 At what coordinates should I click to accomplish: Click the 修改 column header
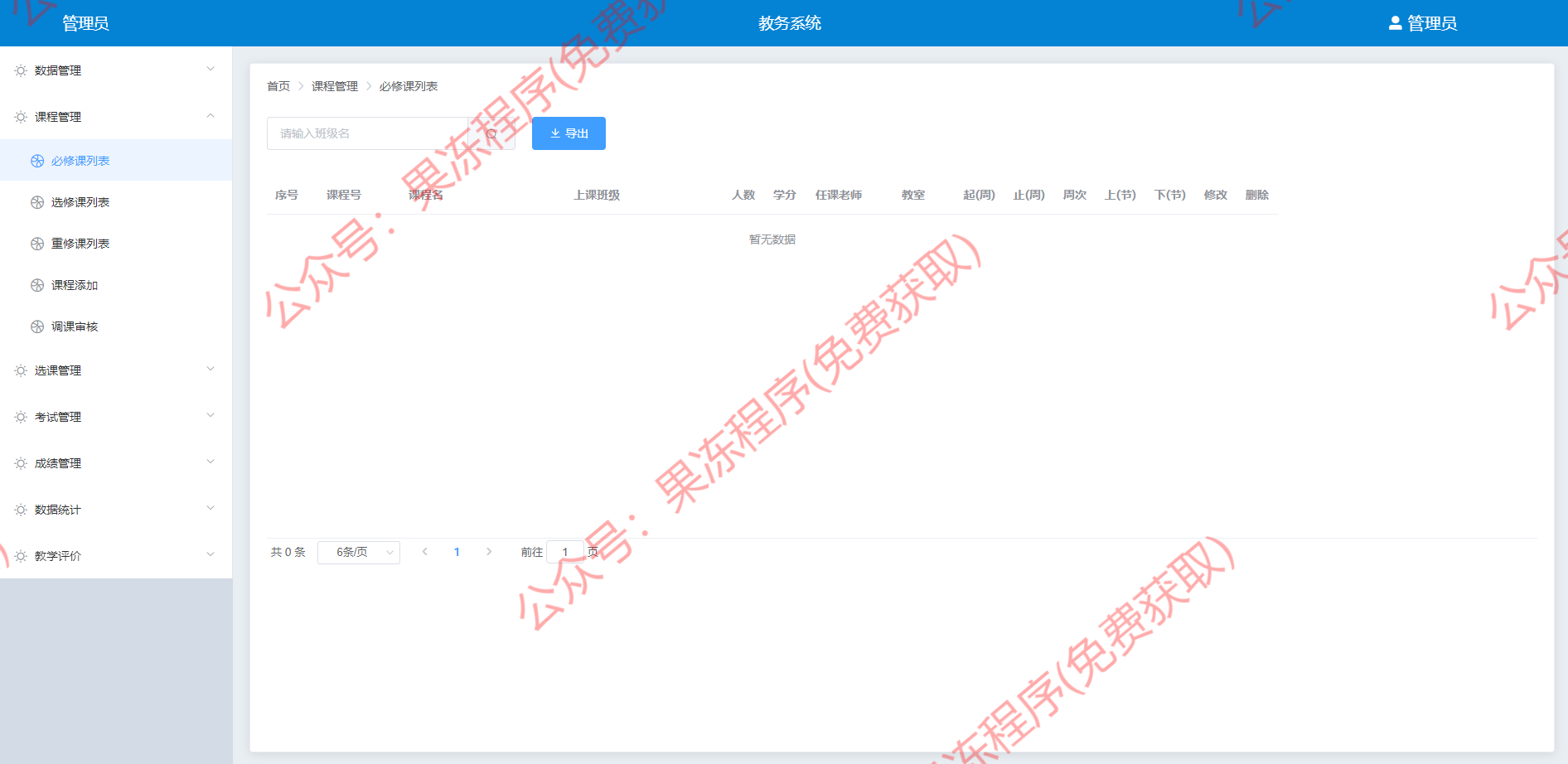pos(1216,195)
